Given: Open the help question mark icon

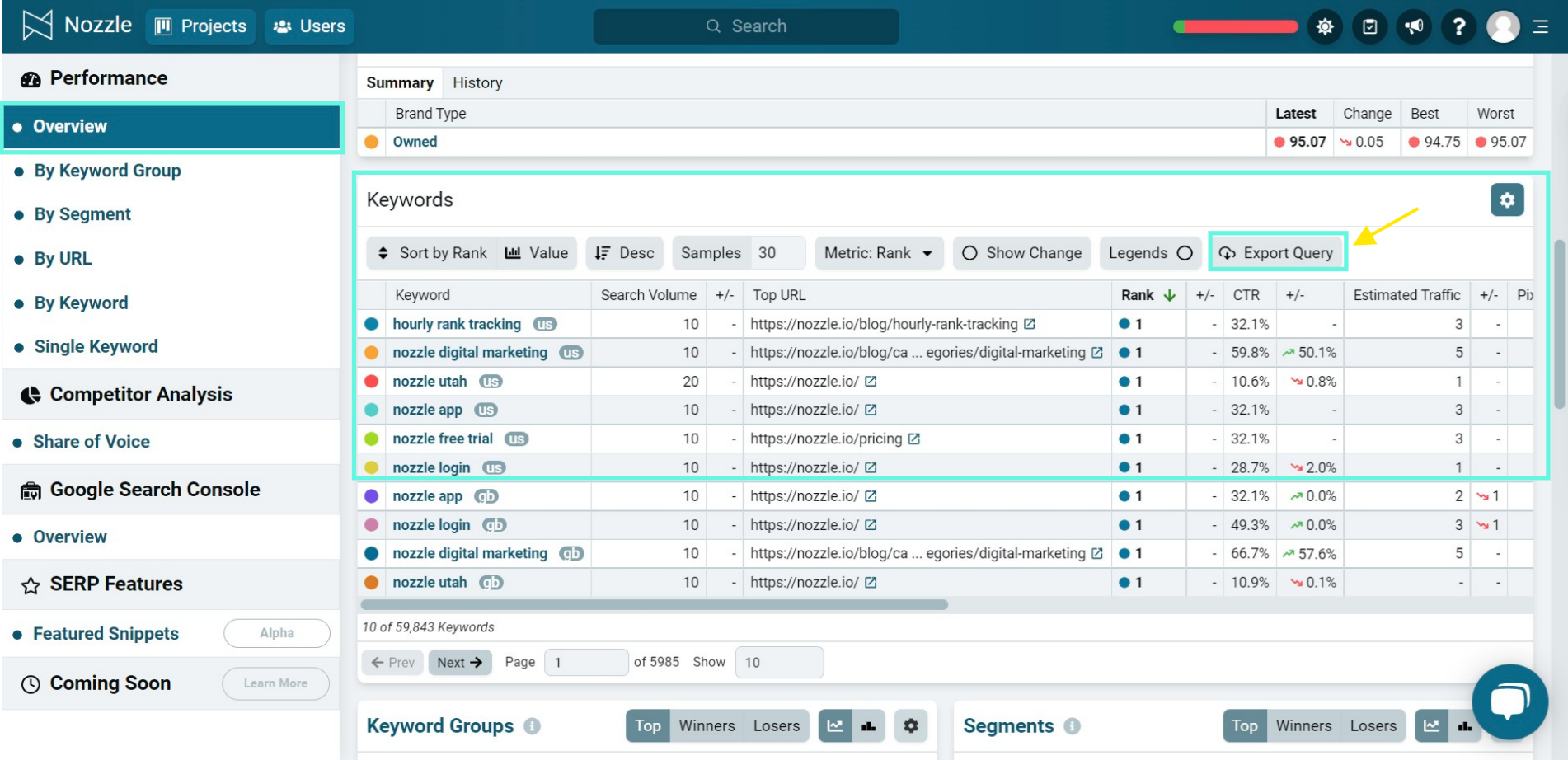Looking at the screenshot, I should [x=1458, y=26].
